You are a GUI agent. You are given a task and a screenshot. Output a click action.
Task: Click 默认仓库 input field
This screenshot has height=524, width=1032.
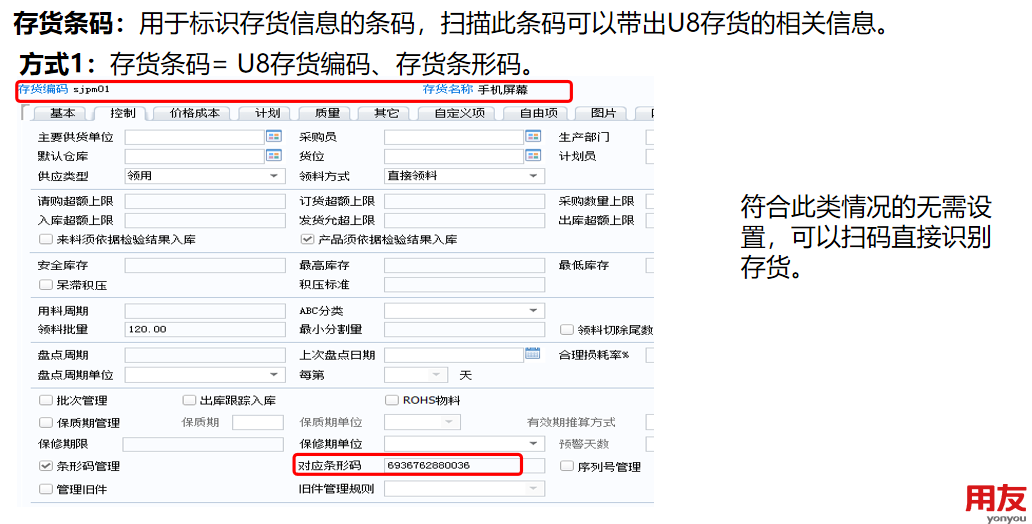tap(195, 156)
